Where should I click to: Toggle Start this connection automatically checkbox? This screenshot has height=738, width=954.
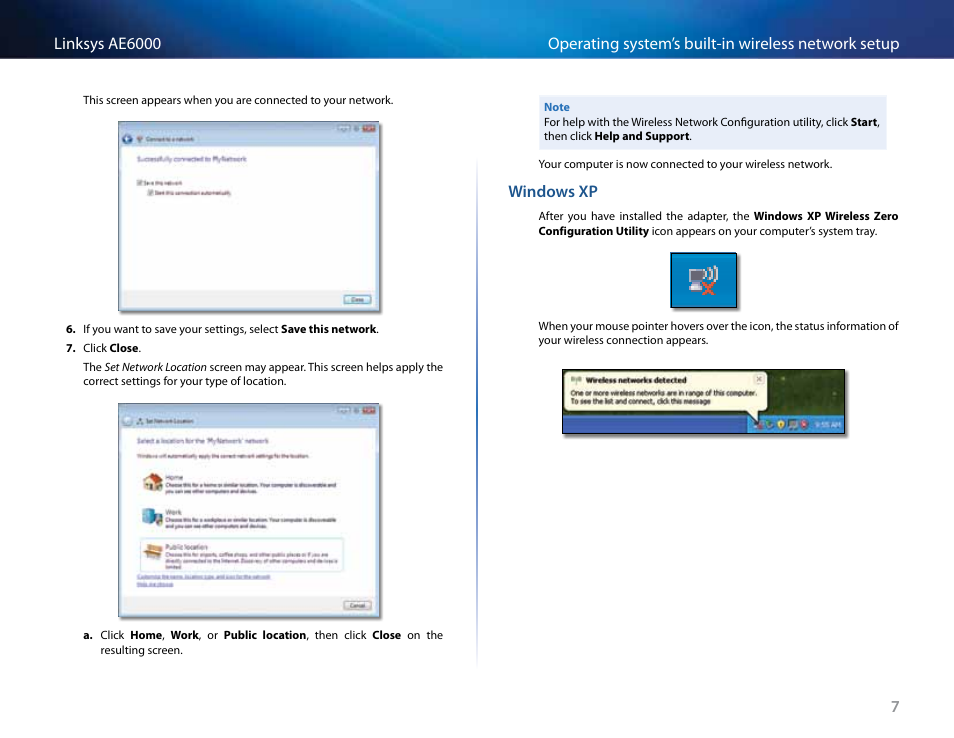coord(150,193)
